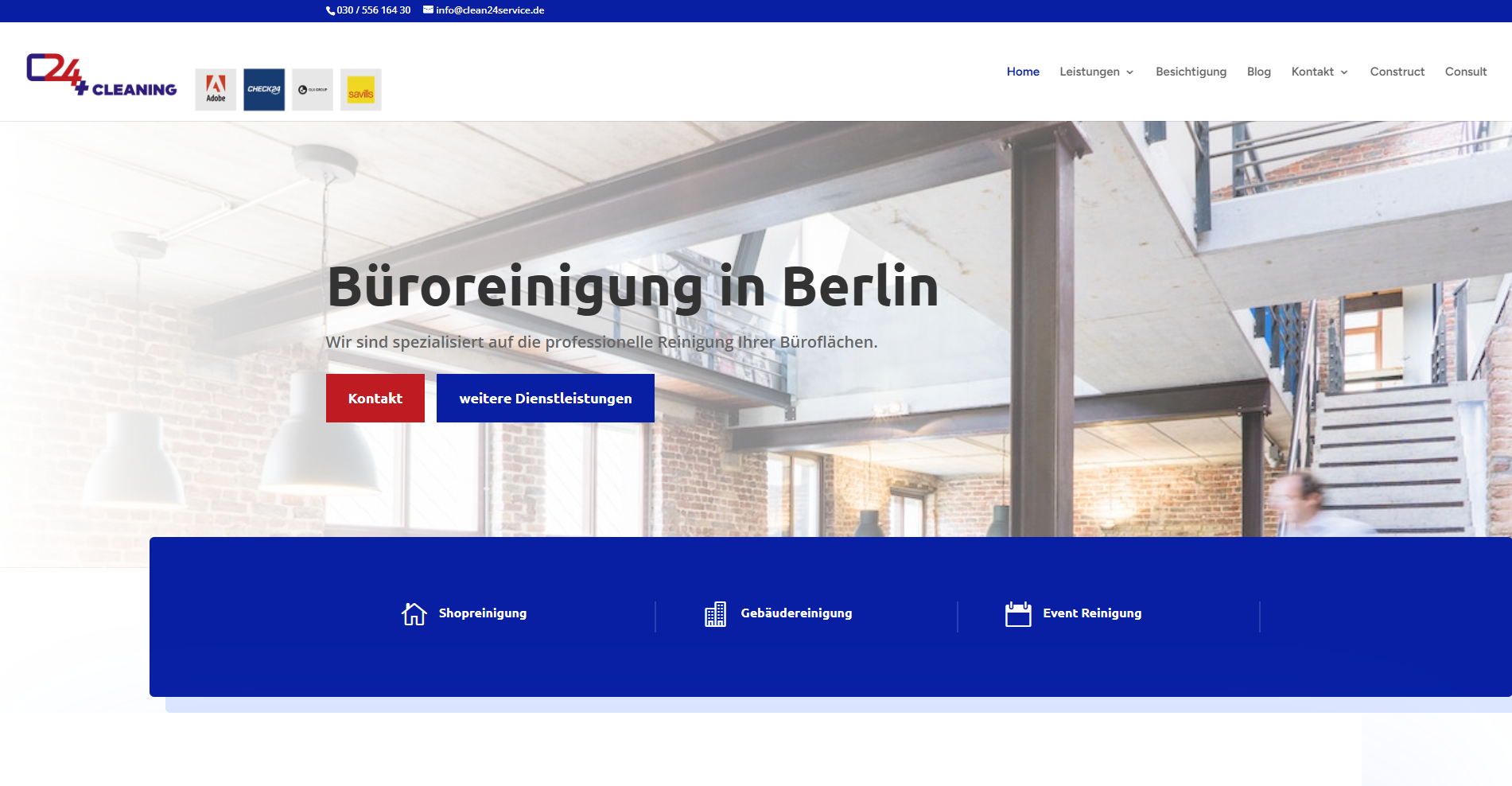
Task: Click the Event Reinigung calendar icon
Action: pyautogui.click(x=1018, y=614)
